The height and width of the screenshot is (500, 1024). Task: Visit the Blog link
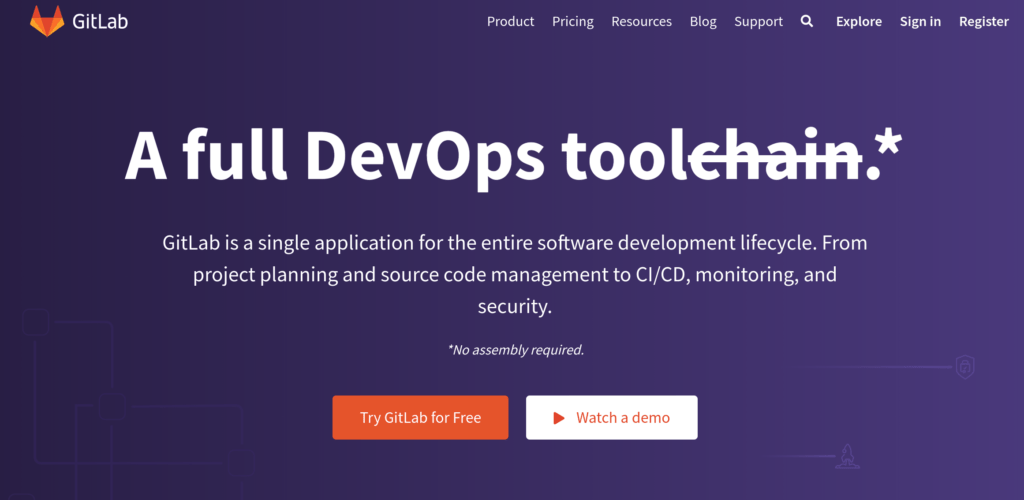703,22
